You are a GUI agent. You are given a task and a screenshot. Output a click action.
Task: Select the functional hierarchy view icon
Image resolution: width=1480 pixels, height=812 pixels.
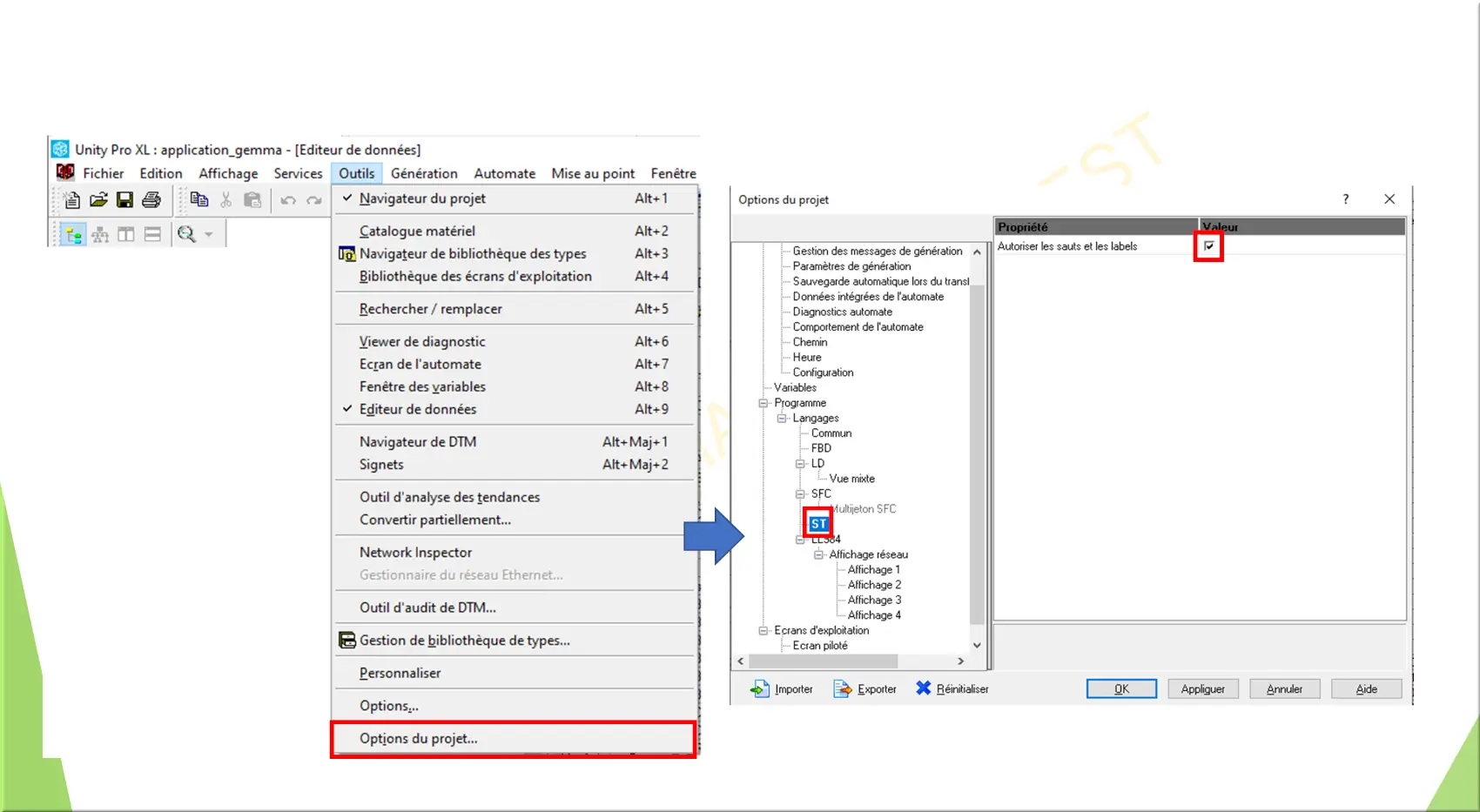coord(100,234)
